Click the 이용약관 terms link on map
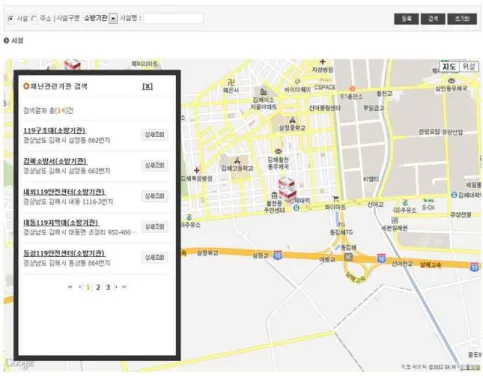This screenshot has width=483, height=376. (x=470, y=367)
